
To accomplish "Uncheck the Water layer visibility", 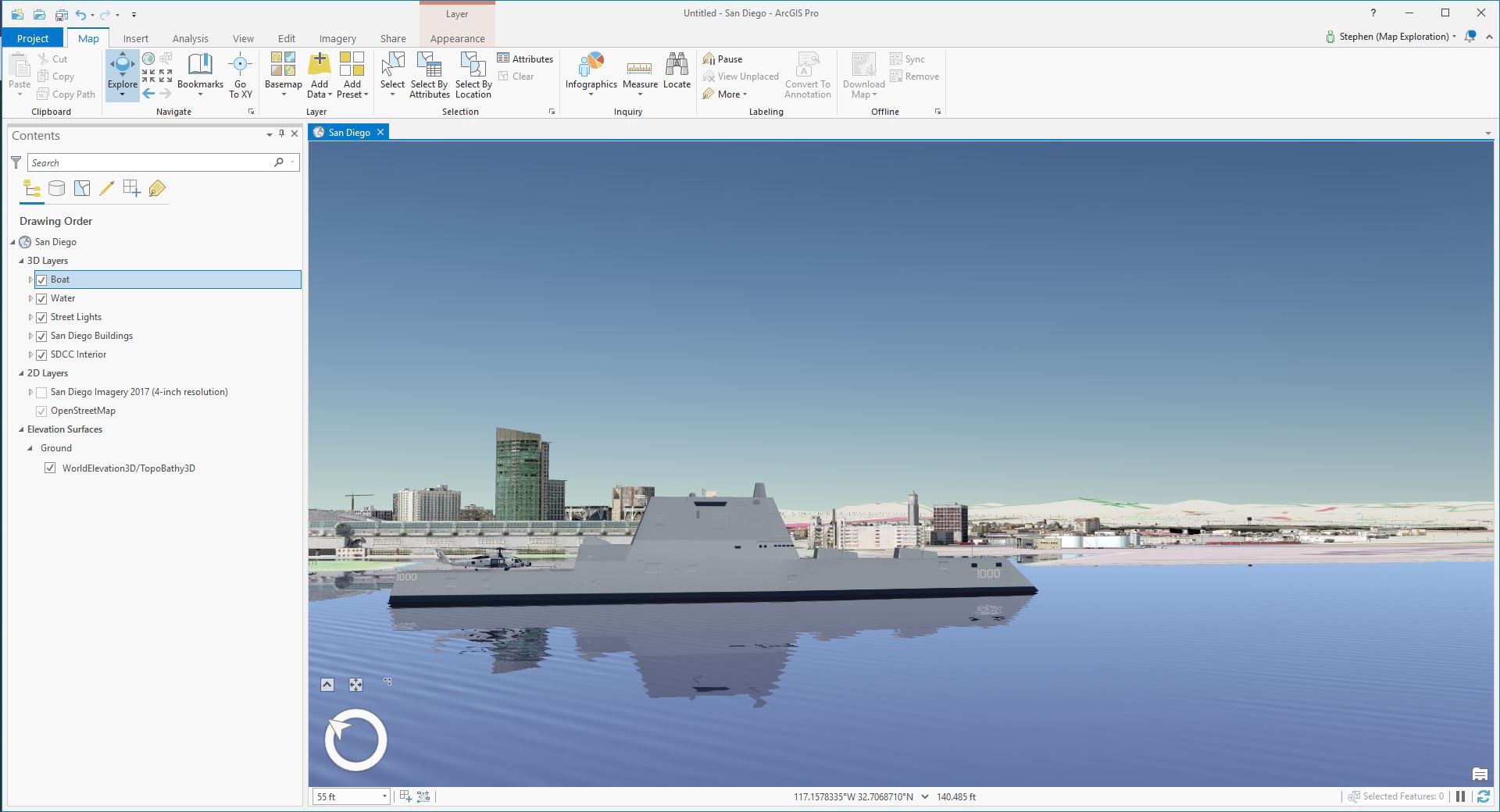I will click(x=41, y=298).
